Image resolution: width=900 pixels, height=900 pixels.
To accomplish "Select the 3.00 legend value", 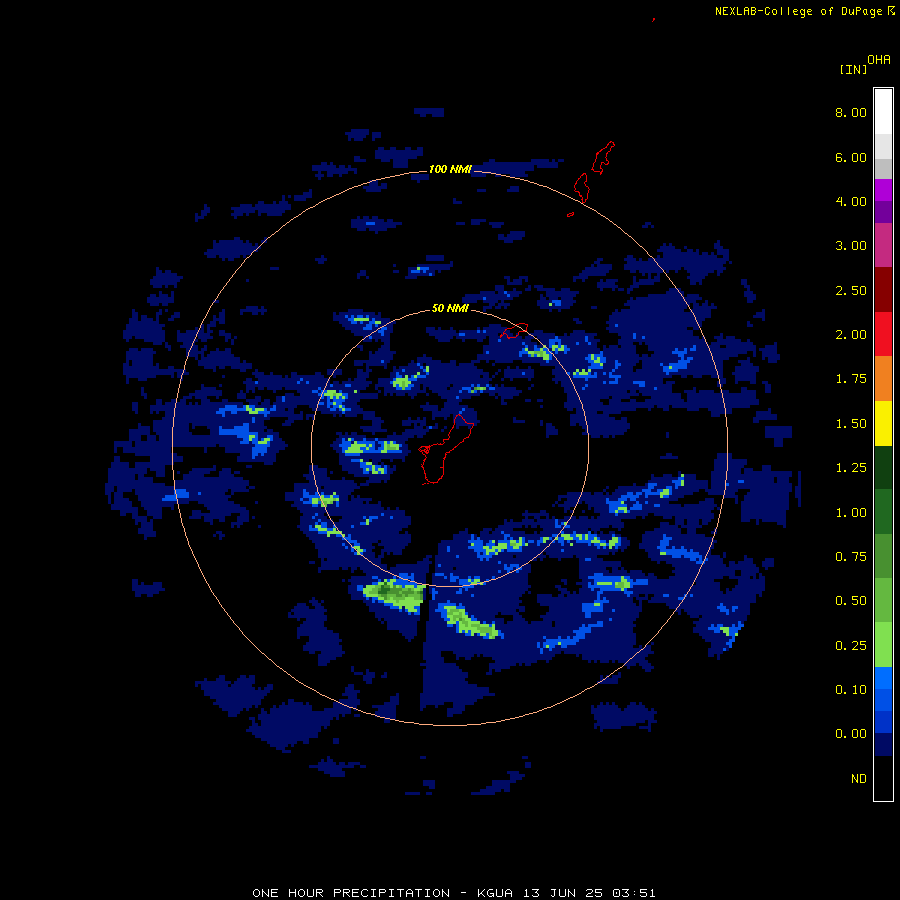I will (x=851, y=246).
